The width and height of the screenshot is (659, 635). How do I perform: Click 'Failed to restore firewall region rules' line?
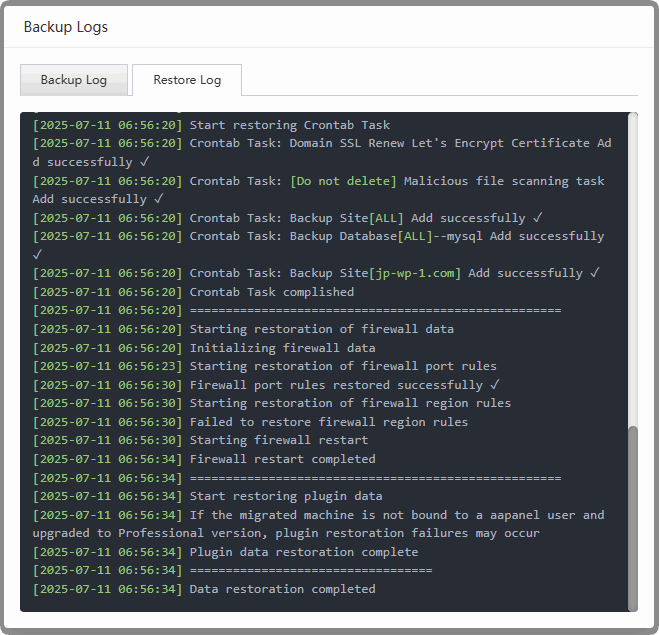click(x=328, y=422)
